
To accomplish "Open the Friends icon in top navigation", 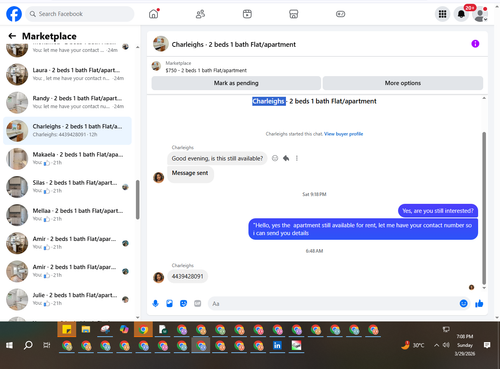I will pyautogui.click(x=200, y=14).
